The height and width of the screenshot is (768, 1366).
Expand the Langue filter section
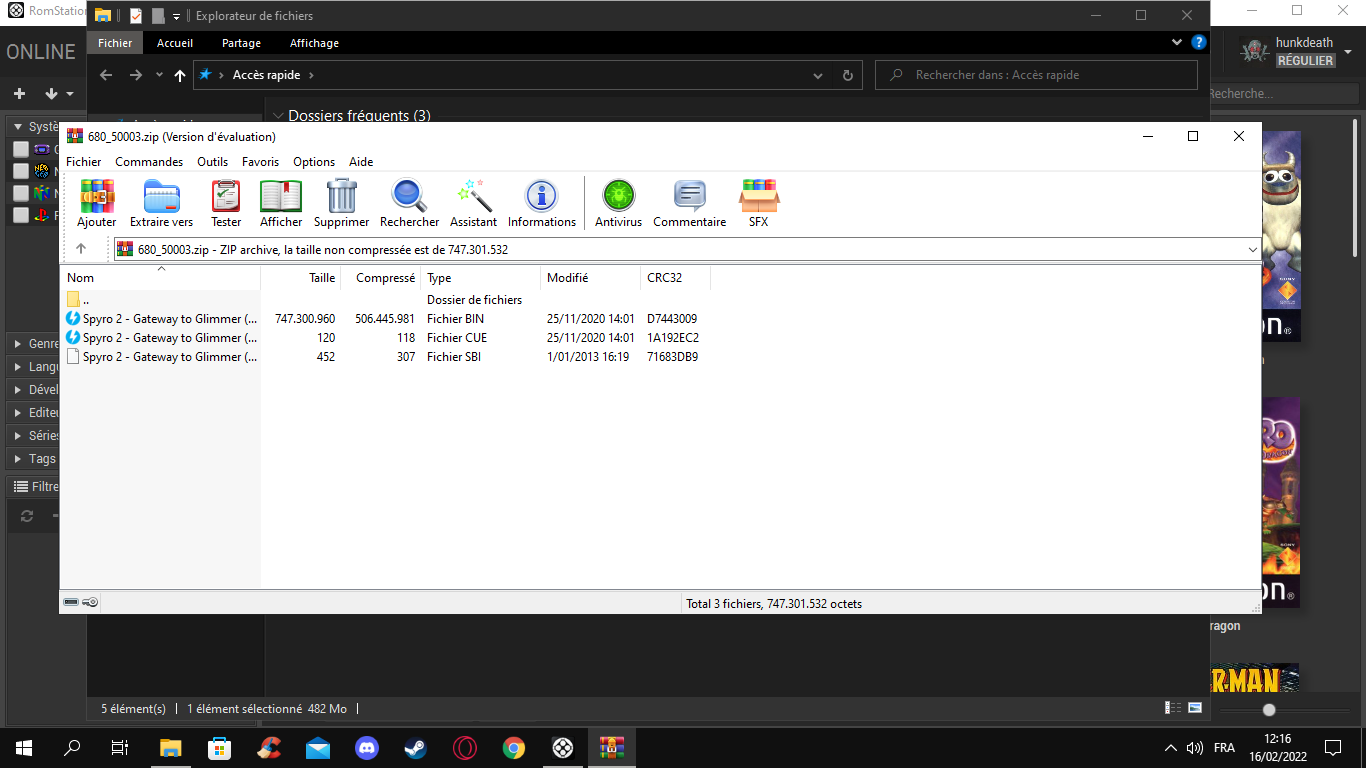pyautogui.click(x=18, y=367)
